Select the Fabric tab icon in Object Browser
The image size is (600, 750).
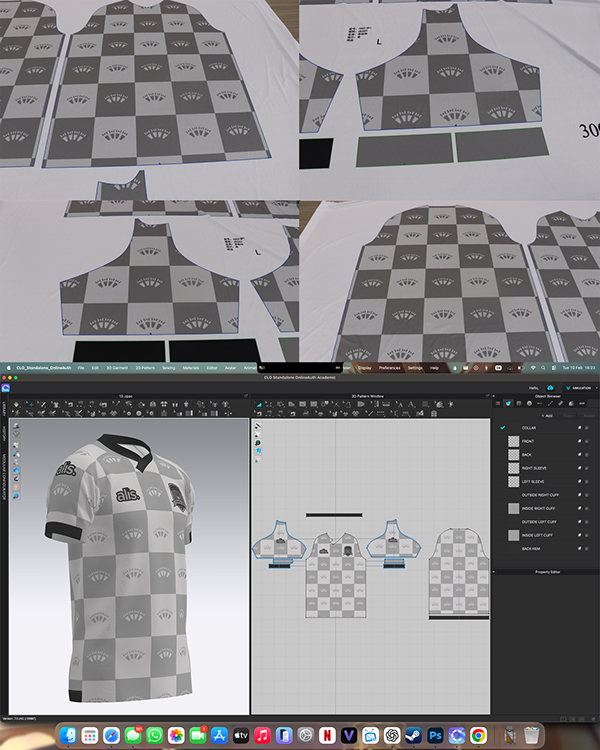click(508, 403)
